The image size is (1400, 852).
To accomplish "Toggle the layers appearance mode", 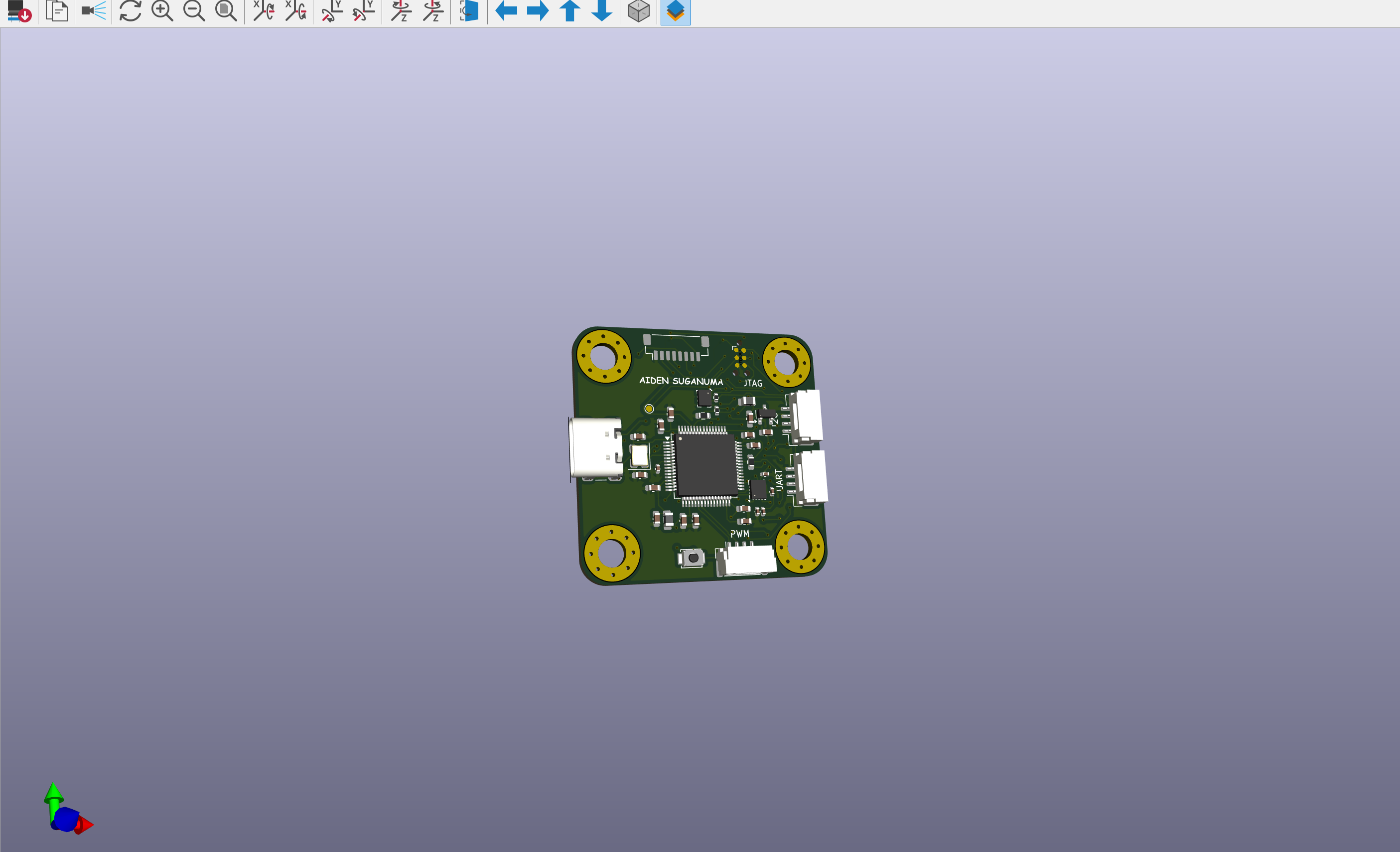I will 675,11.
